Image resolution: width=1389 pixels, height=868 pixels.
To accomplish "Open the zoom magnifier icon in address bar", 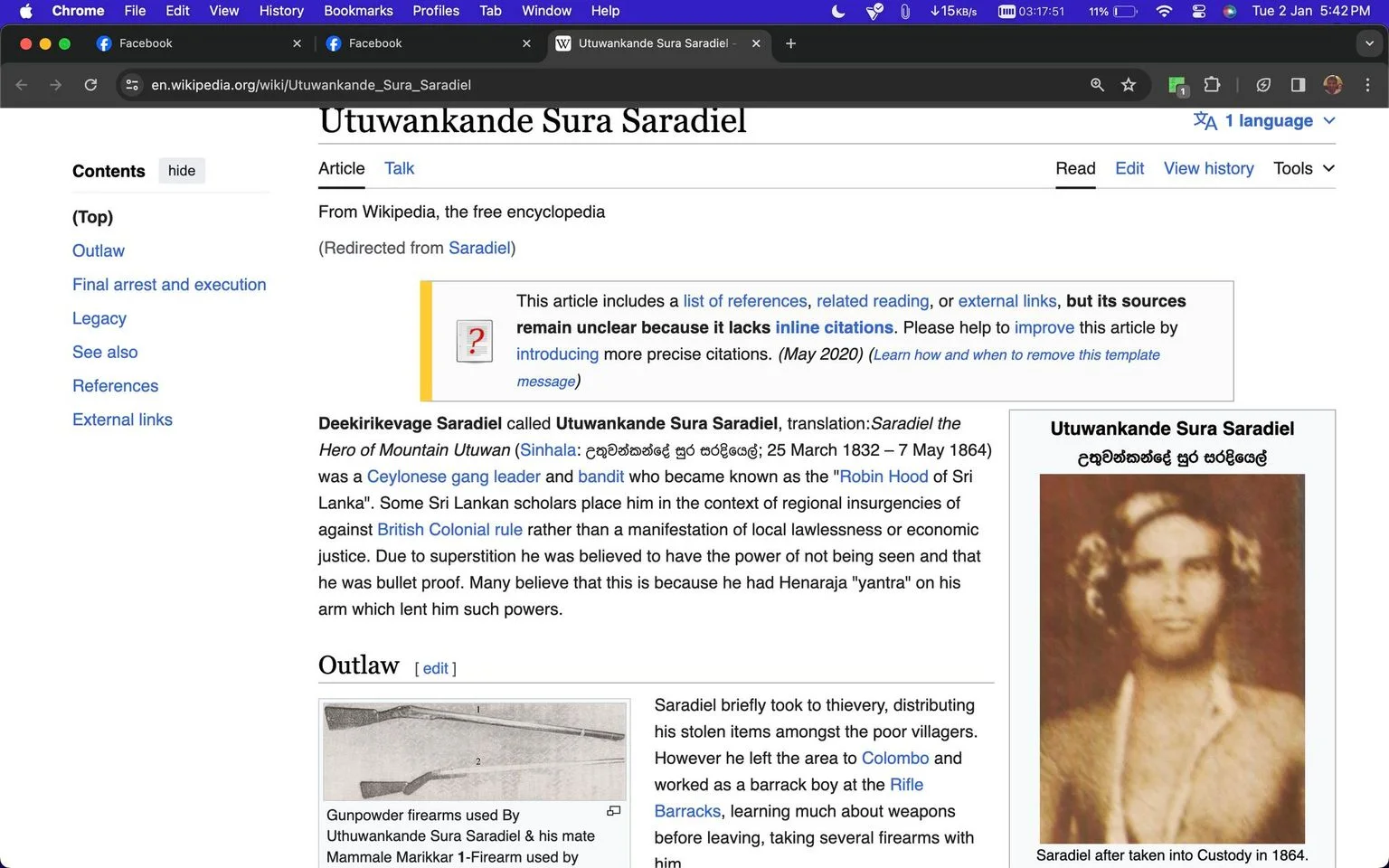I will point(1097,85).
